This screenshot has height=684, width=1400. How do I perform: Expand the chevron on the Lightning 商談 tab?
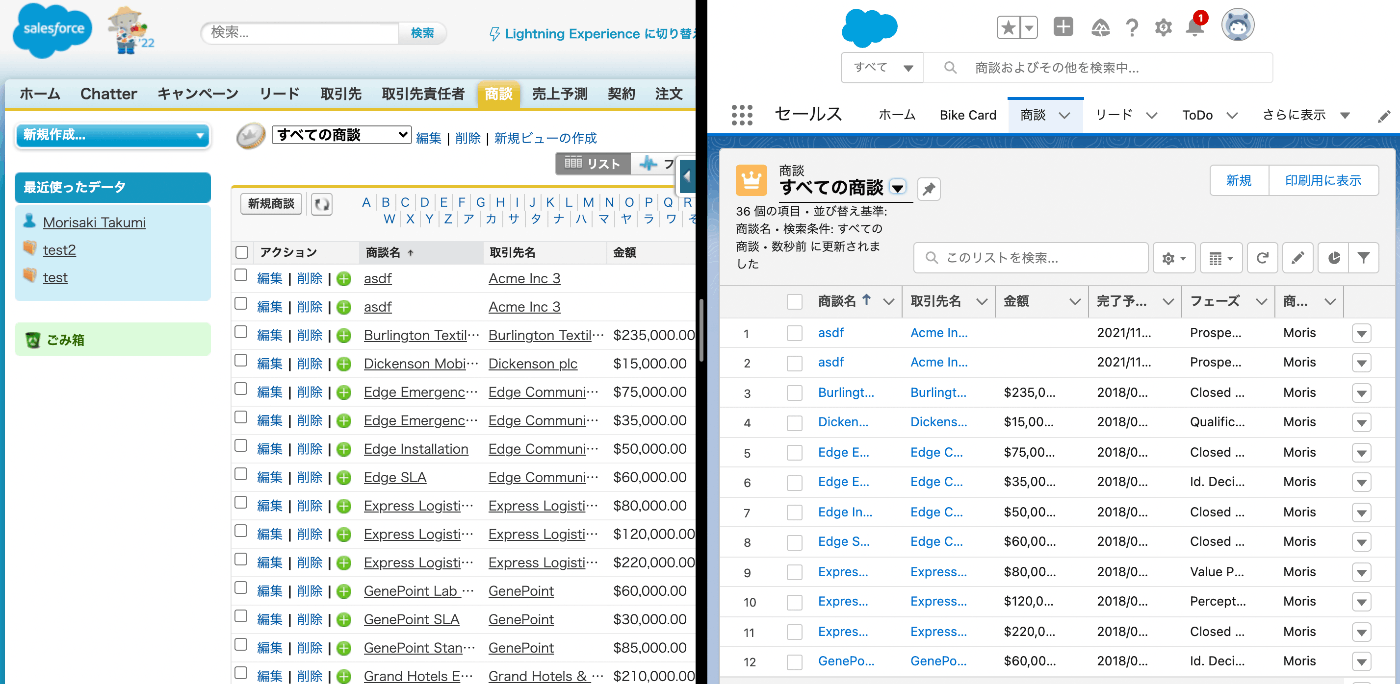(1065, 116)
